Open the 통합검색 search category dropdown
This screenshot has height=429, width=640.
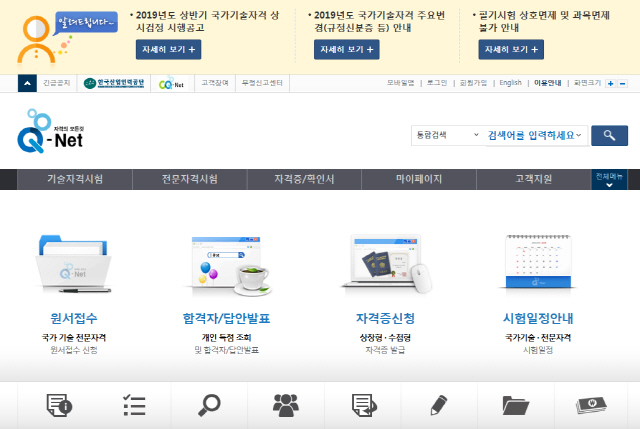446,135
